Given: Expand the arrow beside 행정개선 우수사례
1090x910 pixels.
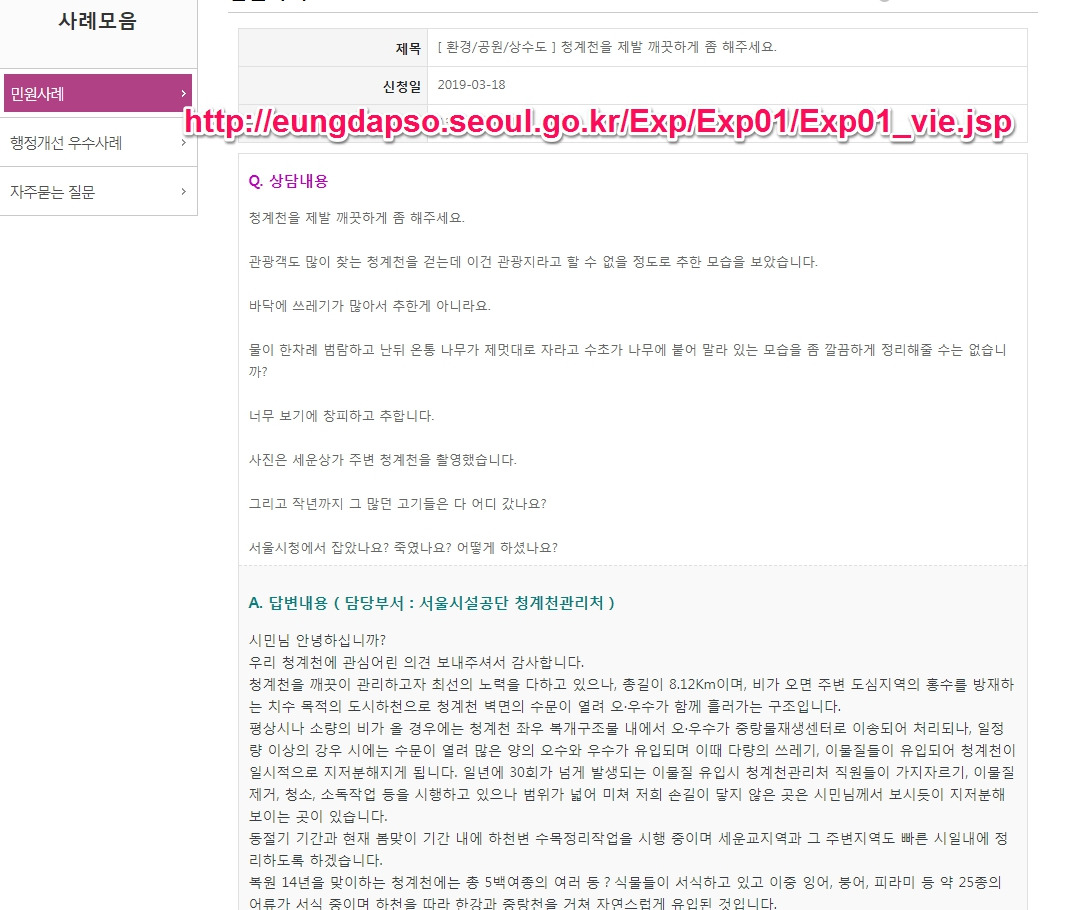Looking at the screenshot, I should [183, 141].
